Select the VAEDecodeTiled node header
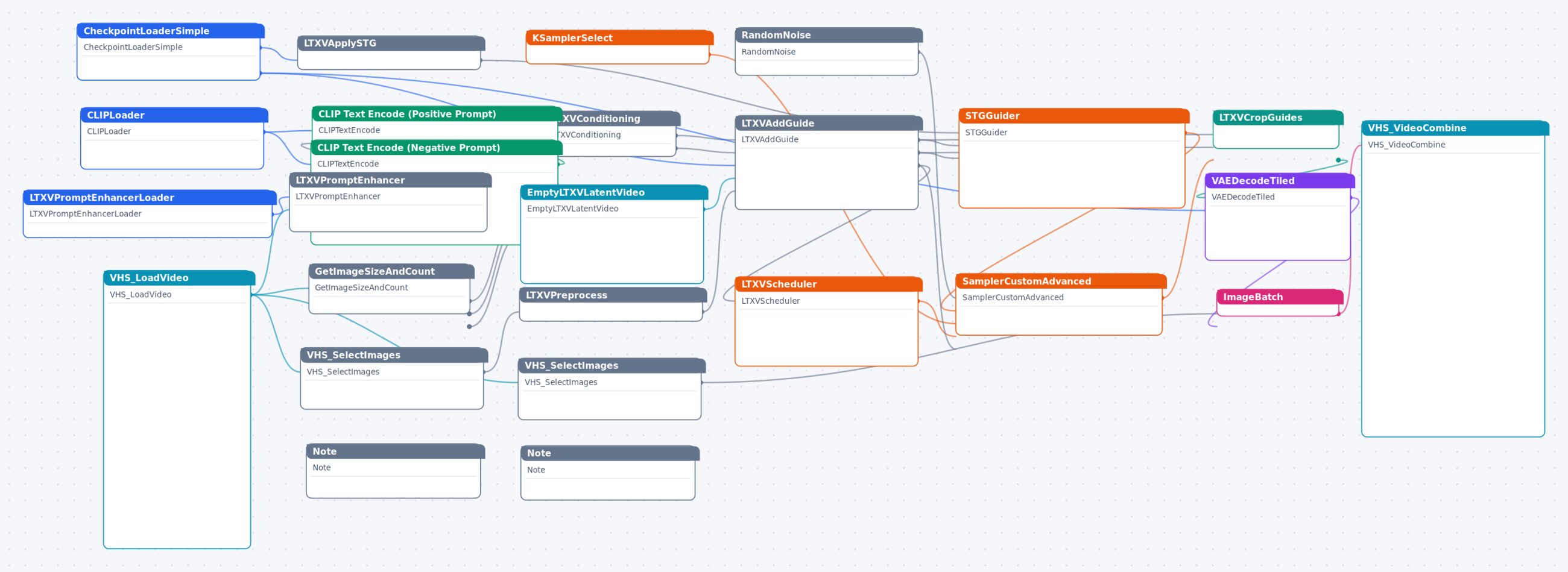 (x=1280, y=181)
